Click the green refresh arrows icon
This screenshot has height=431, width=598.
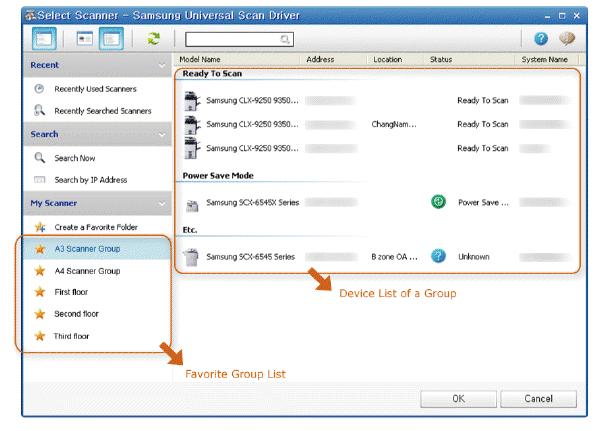tap(153, 39)
